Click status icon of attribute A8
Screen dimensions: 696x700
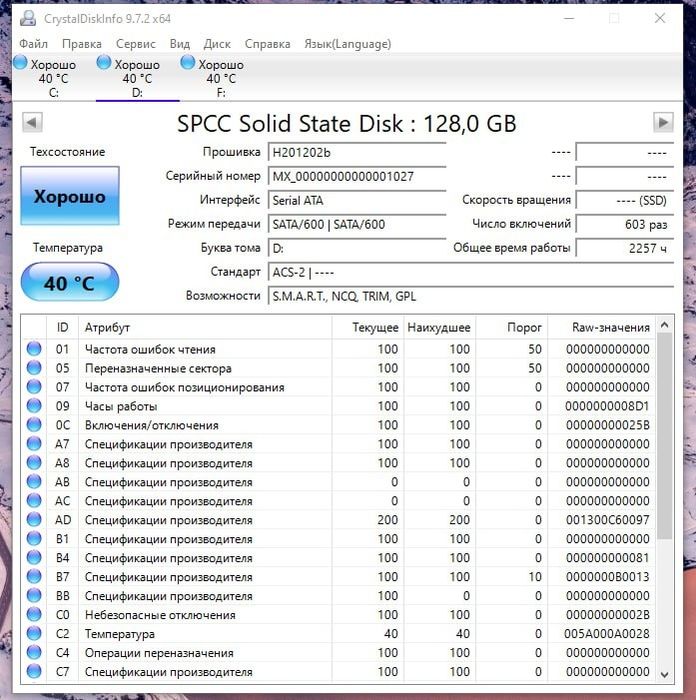[x=34, y=462]
